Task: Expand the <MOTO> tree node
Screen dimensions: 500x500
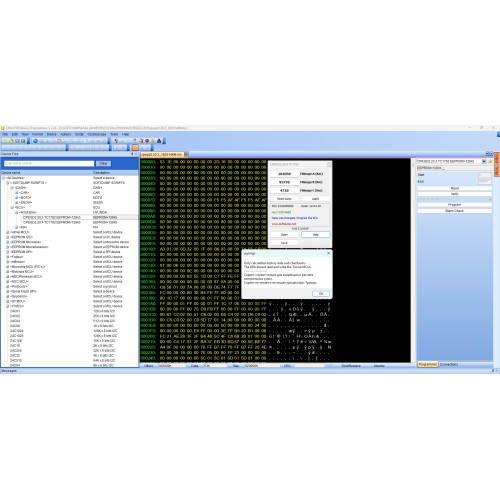Action: [x=16, y=198]
